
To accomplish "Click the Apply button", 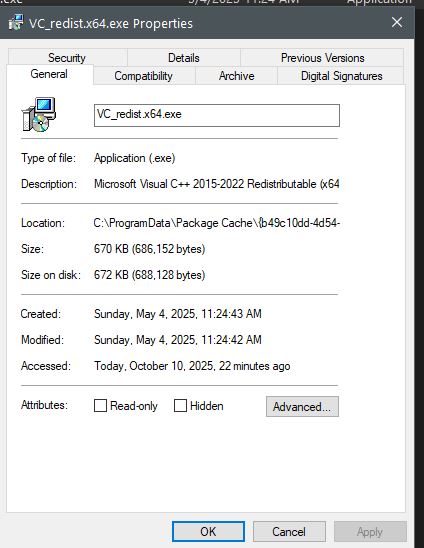I will point(370,532).
